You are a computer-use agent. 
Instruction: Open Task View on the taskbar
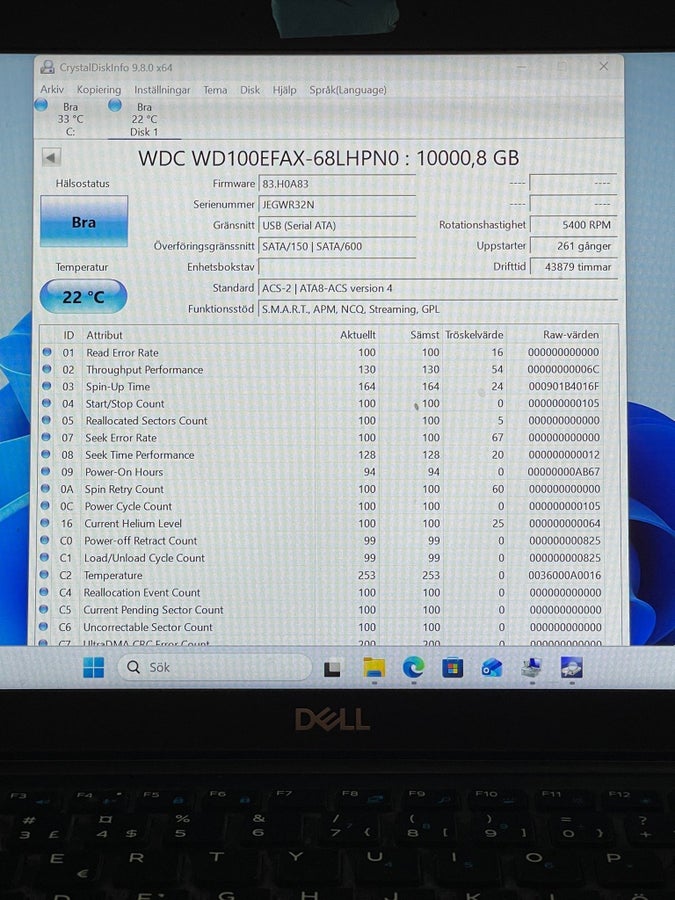[332, 668]
